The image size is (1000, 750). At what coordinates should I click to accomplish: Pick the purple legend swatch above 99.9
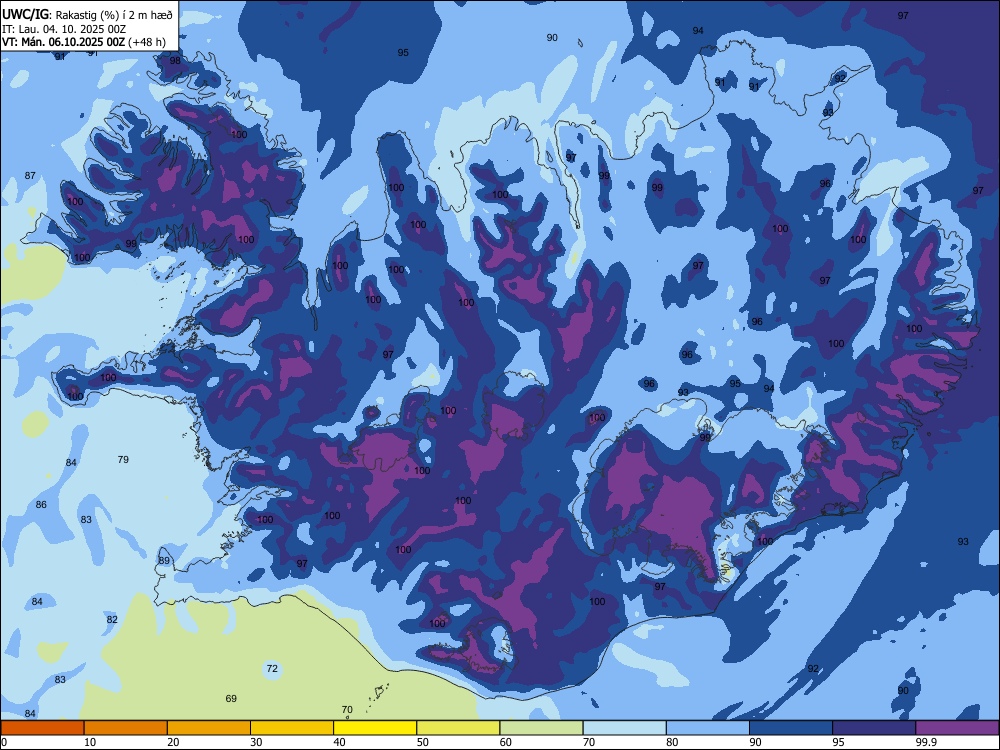pyautogui.click(x=957, y=728)
